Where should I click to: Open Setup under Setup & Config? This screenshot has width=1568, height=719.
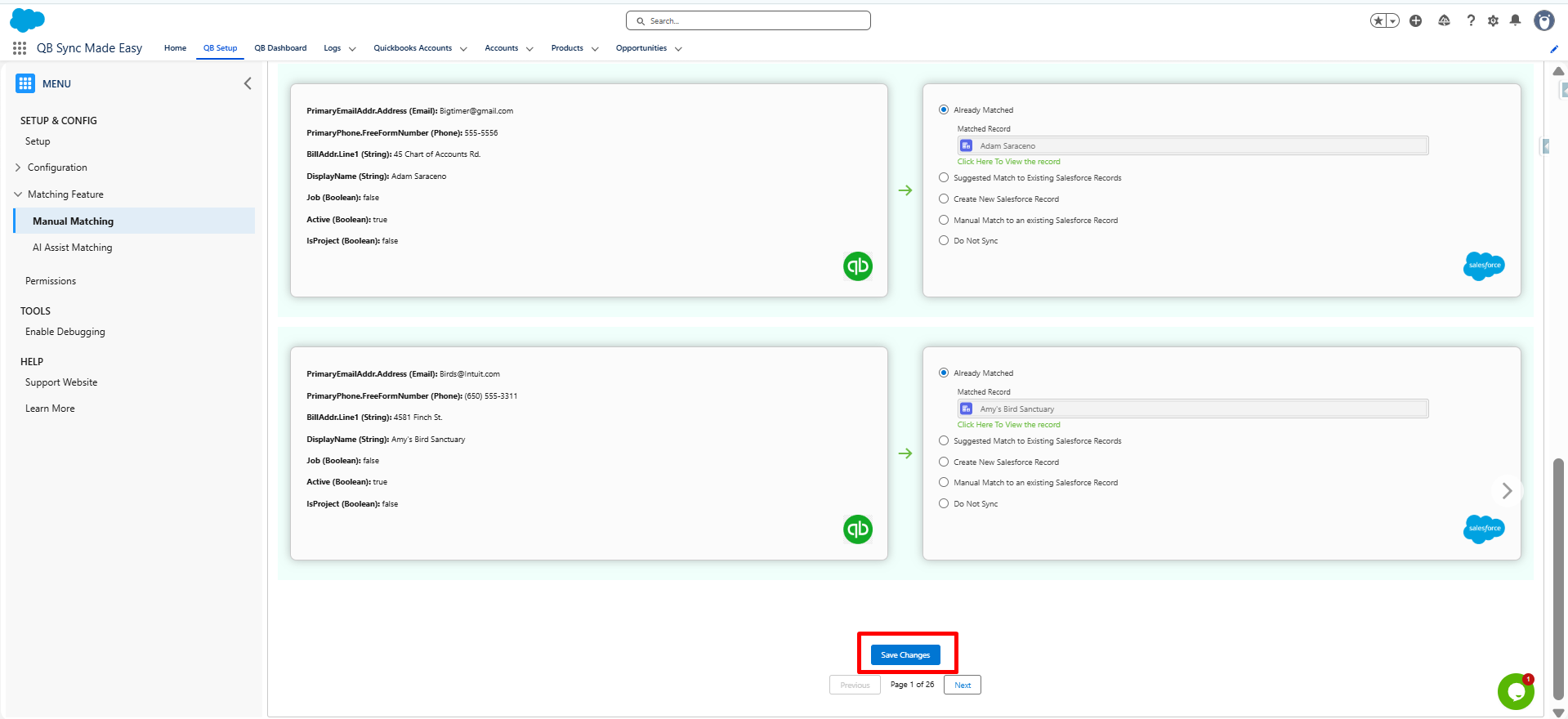(x=38, y=141)
